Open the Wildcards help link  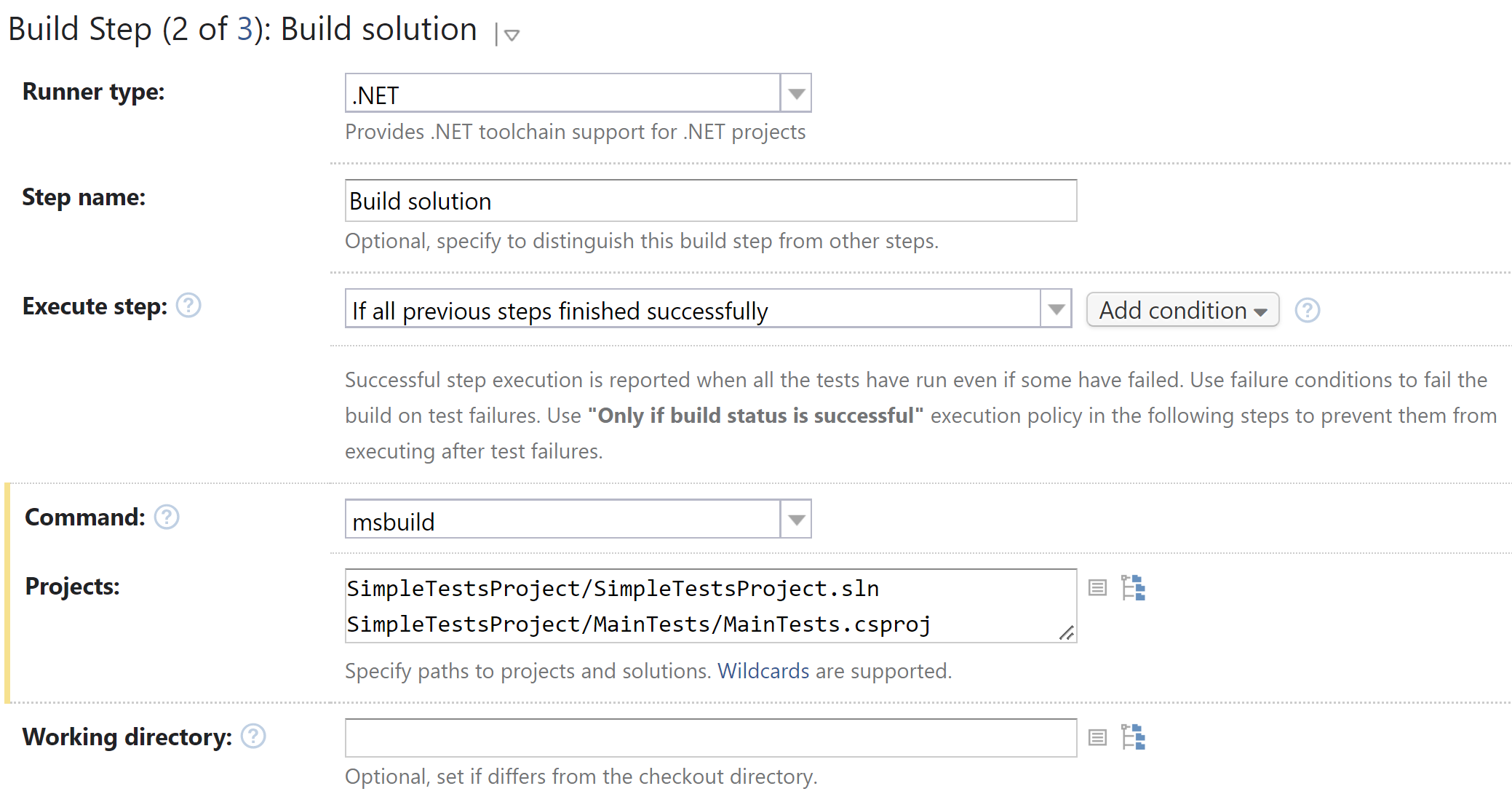(763, 671)
